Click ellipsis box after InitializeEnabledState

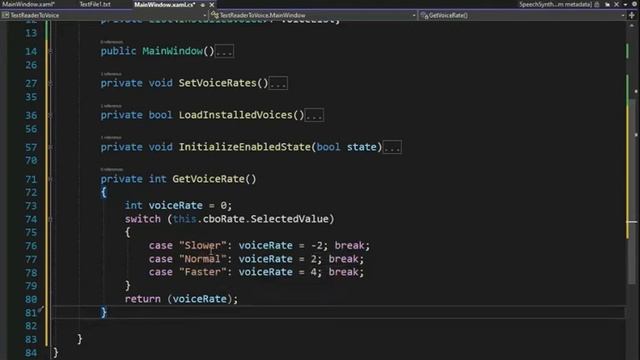392,147
